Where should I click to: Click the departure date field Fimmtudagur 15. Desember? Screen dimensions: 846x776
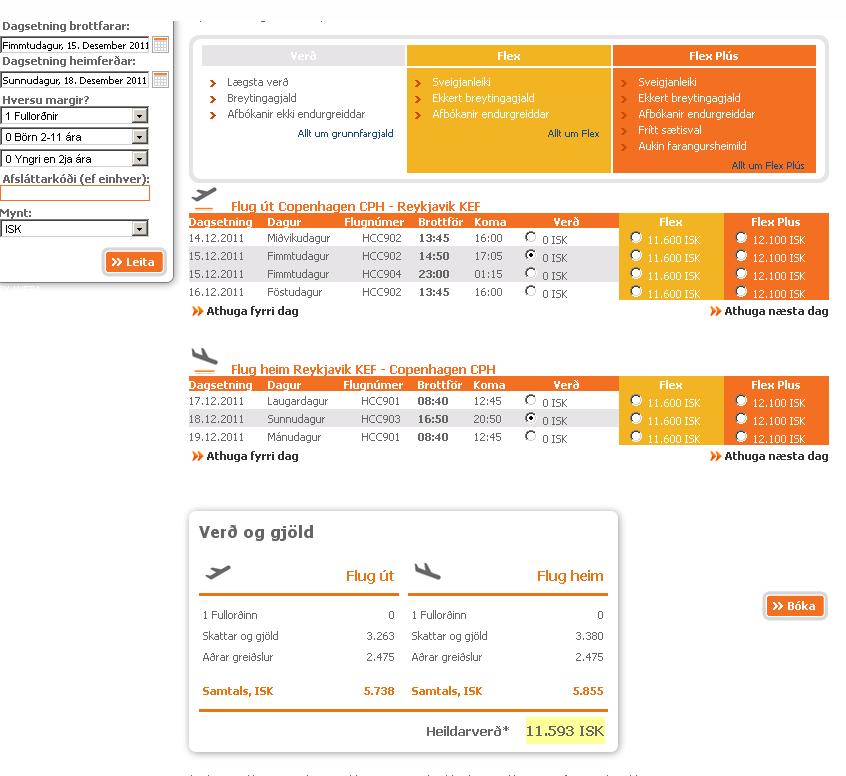[x=75, y=45]
